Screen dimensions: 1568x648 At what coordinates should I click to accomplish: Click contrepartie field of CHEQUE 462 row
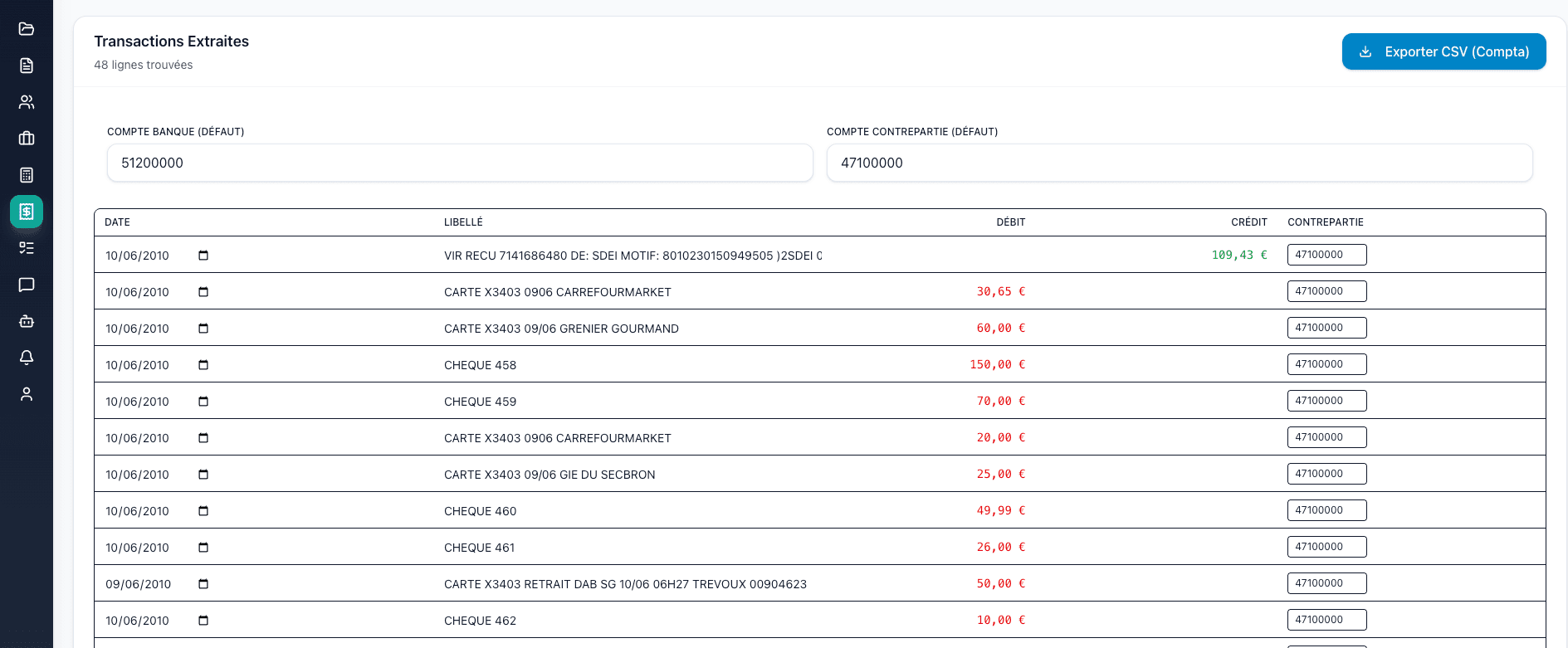[1326, 620]
